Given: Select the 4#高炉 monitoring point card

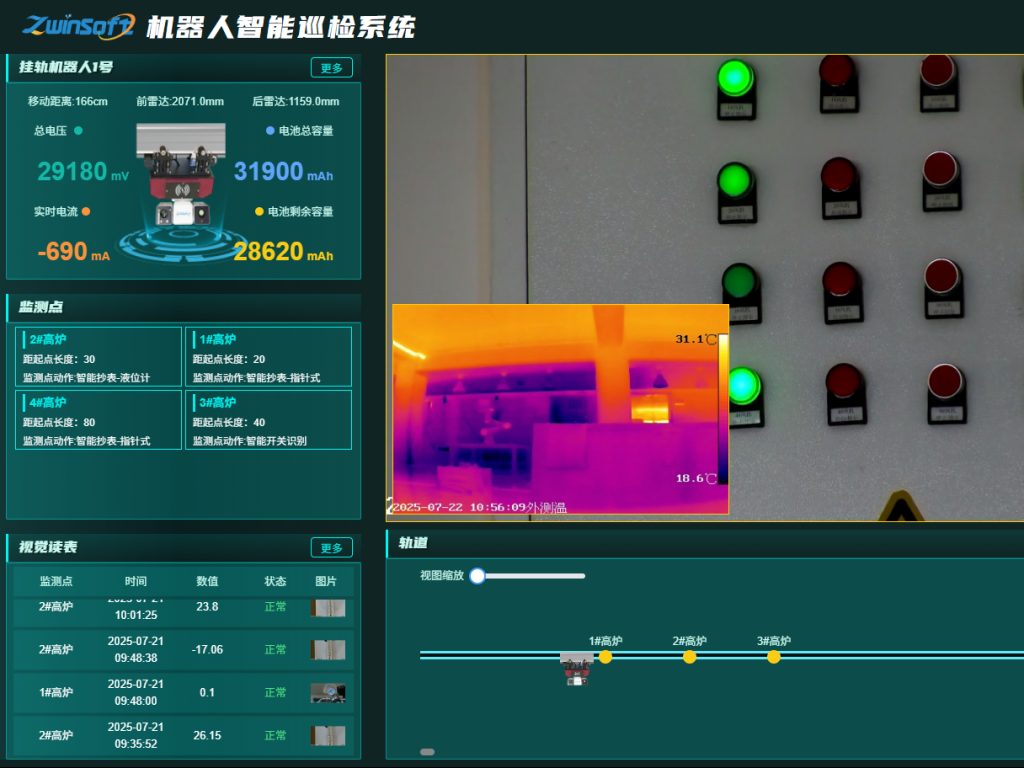Looking at the screenshot, I should [x=99, y=420].
